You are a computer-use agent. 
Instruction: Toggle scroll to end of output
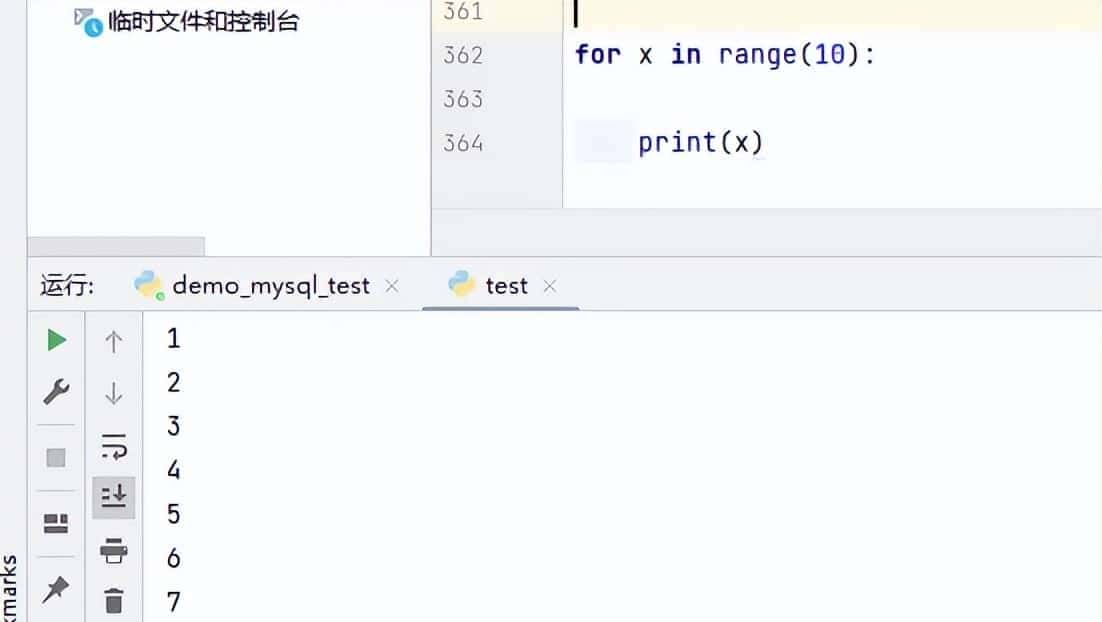(x=114, y=496)
